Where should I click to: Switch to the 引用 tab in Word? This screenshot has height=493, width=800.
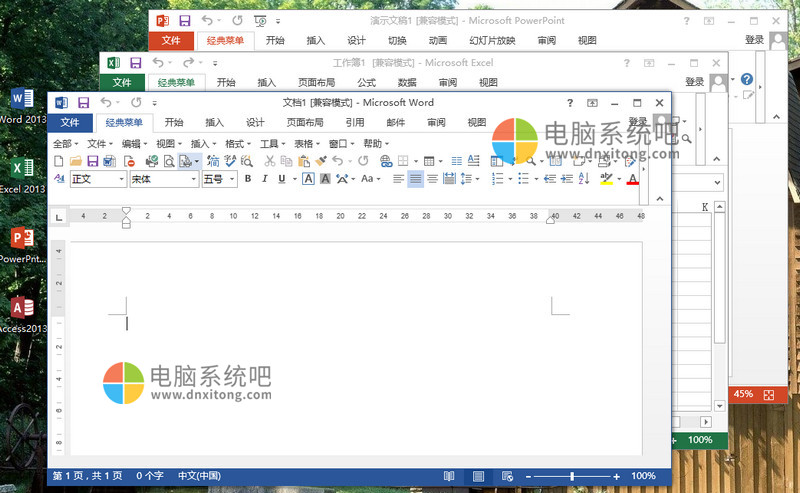click(355, 122)
